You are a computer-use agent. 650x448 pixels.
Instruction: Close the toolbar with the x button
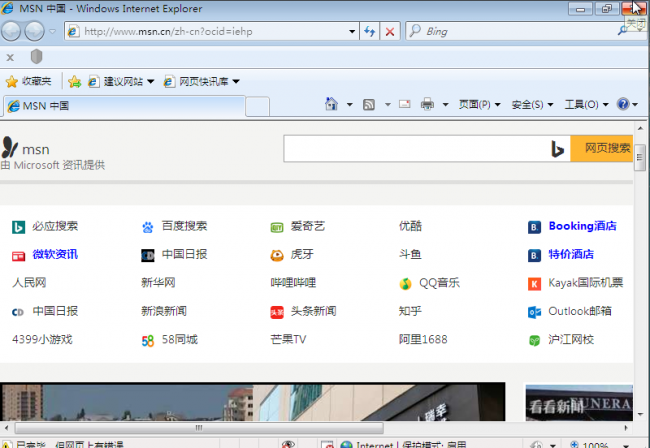[10, 58]
